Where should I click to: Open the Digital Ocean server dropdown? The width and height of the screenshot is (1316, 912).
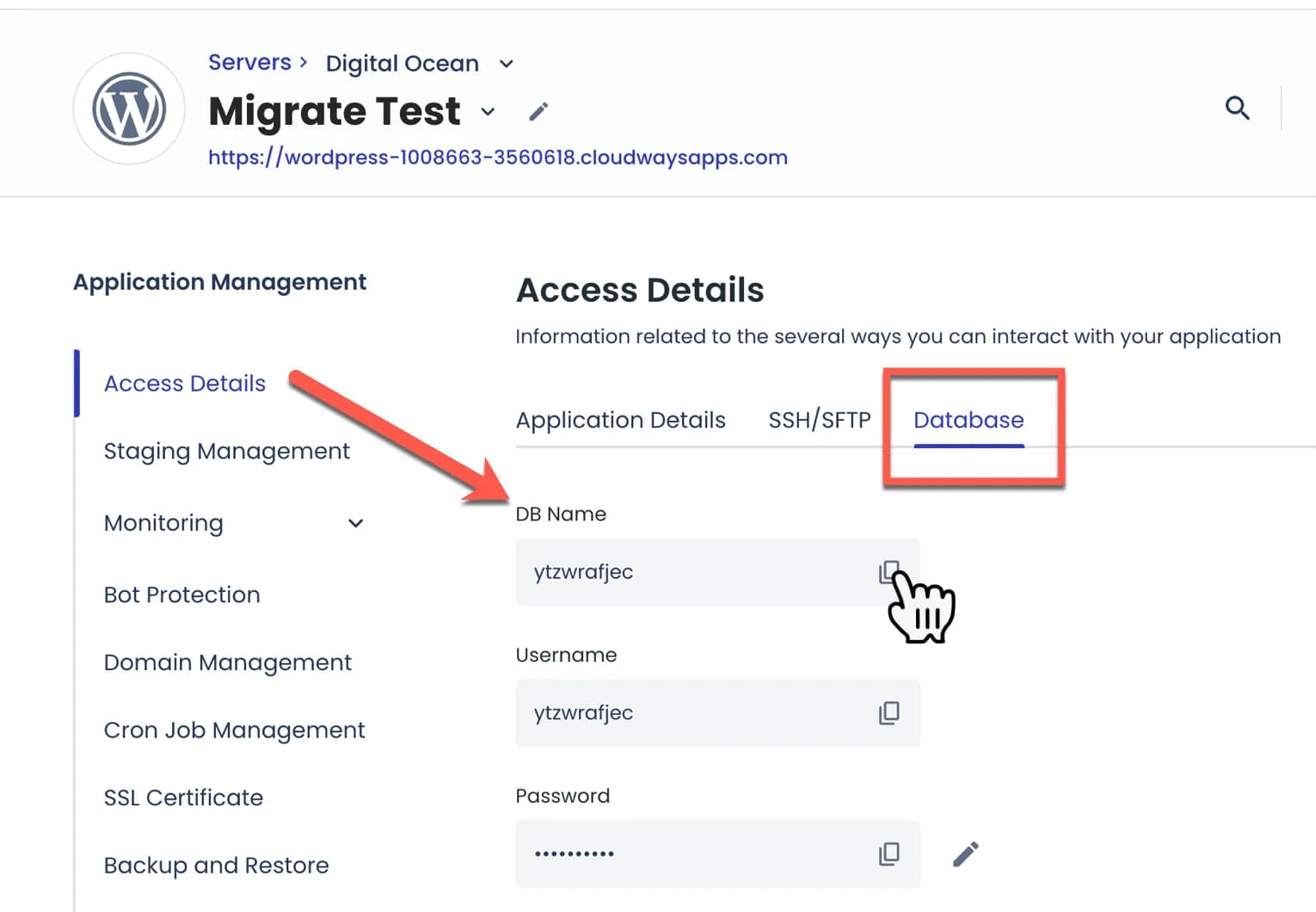click(506, 64)
